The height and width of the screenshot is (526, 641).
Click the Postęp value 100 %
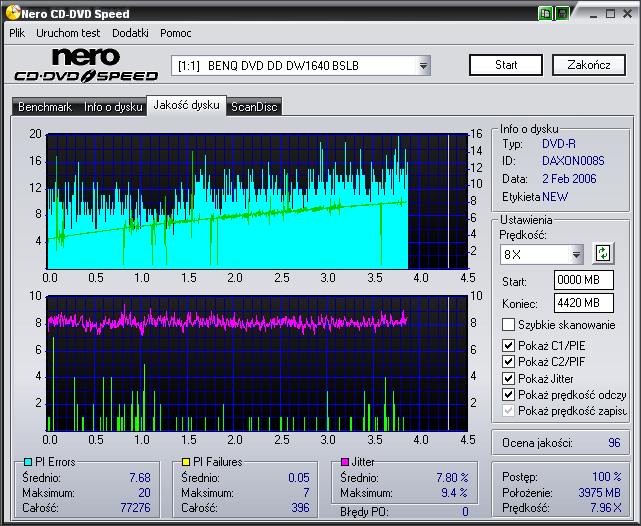coord(607,477)
